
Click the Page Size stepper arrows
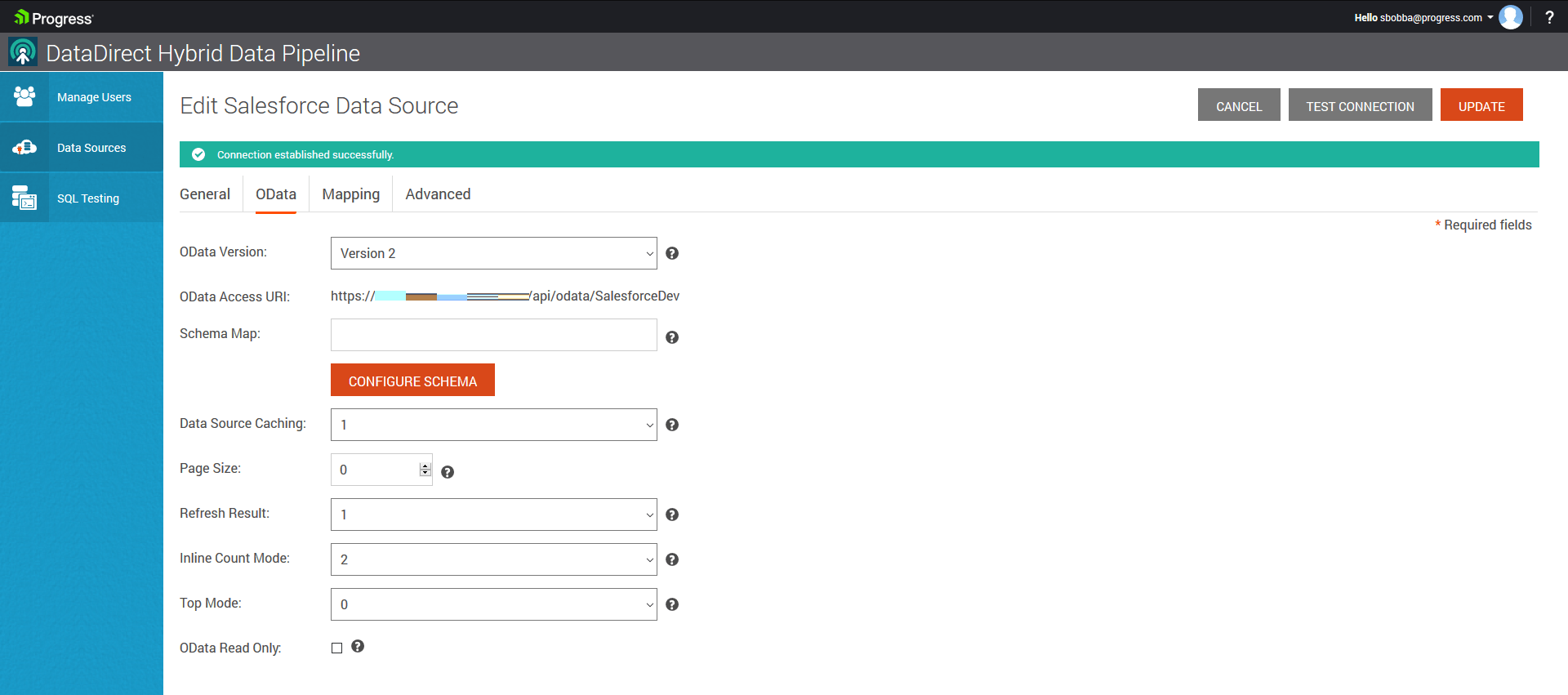[425, 470]
